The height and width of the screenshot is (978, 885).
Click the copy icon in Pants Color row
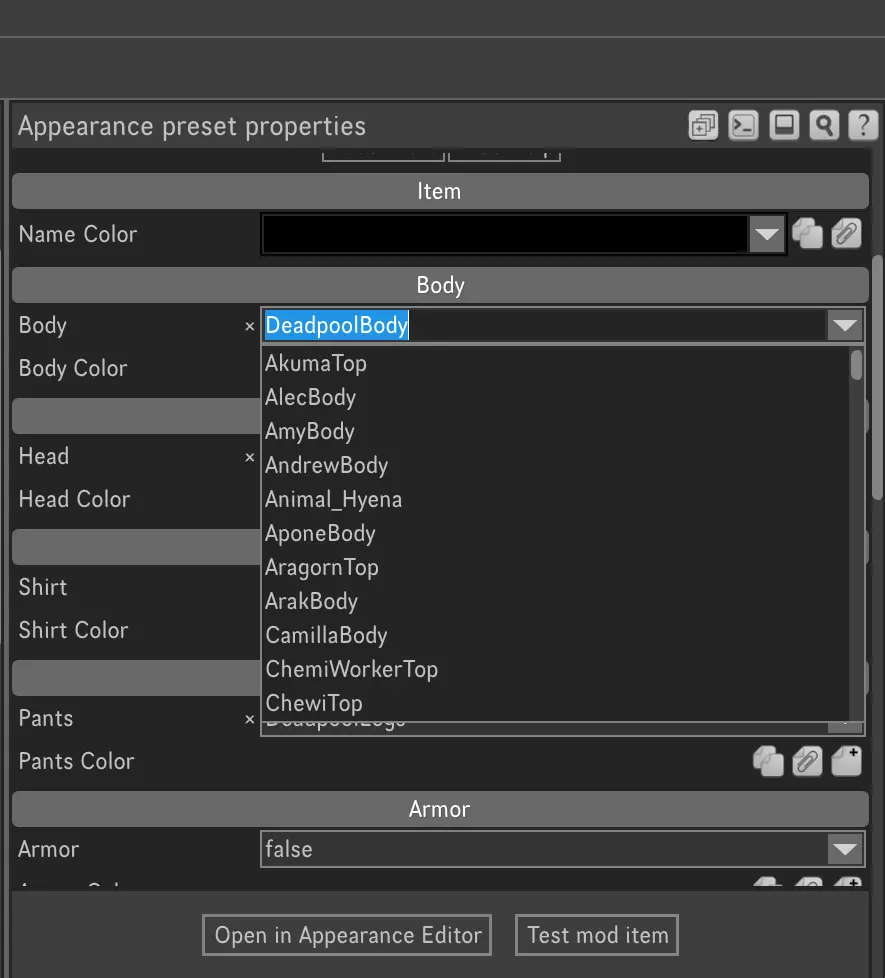click(x=768, y=761)
